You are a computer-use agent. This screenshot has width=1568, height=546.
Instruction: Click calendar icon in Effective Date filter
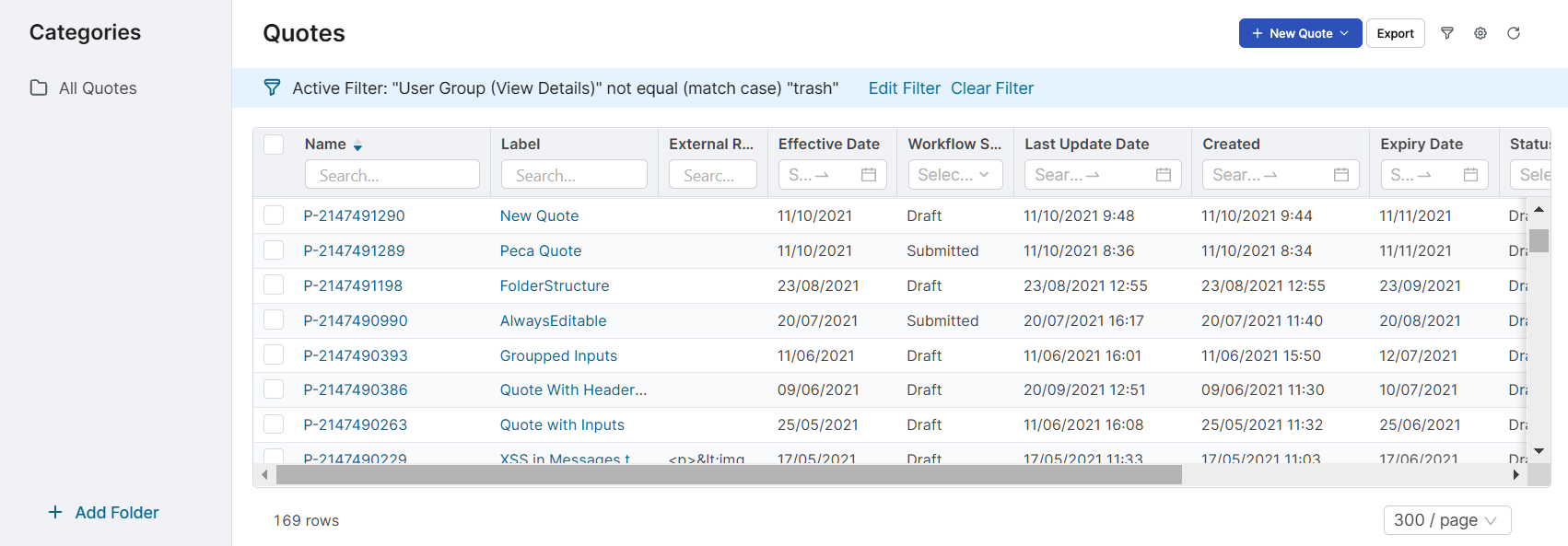868,175
